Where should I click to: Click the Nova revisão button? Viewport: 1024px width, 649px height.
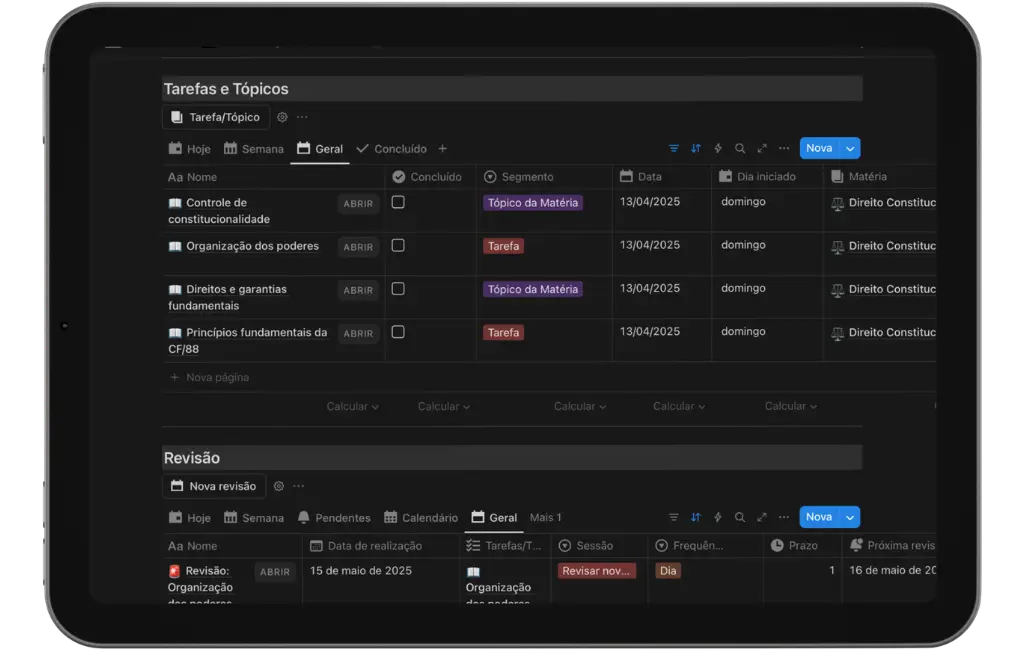click(214, 486)
